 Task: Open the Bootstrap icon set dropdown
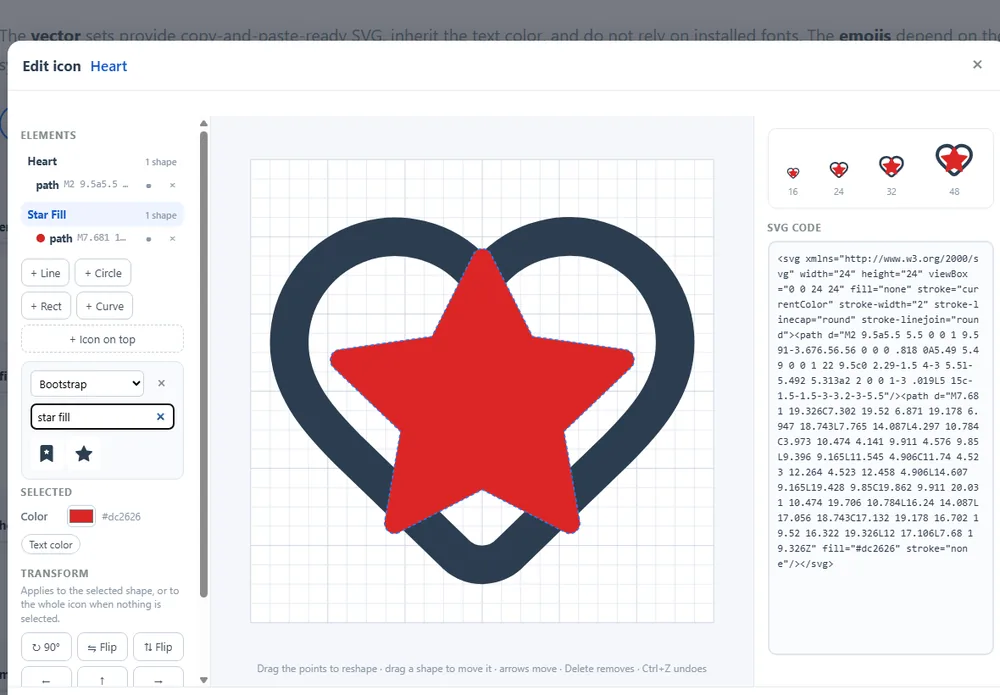click(x=87, y=384)
